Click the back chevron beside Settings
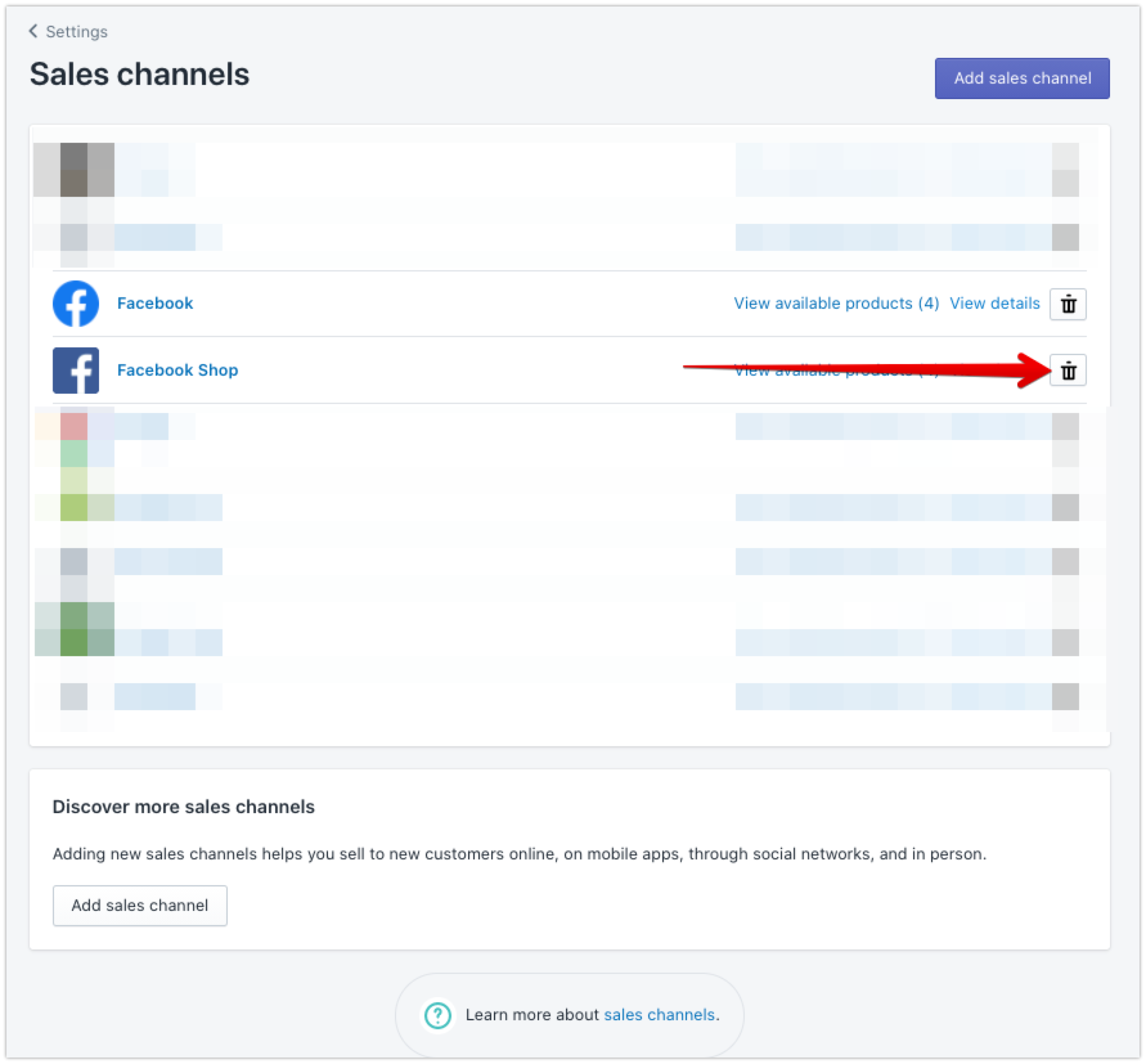This screenshot has height=1064, width=1146. tap(33, 31)
